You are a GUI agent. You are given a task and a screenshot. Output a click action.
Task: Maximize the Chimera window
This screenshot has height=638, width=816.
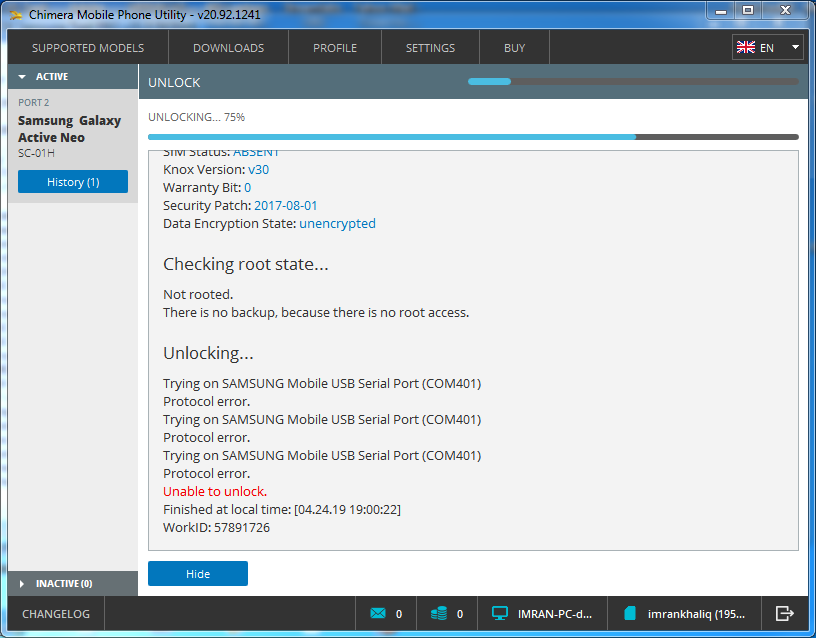(748, 11)
